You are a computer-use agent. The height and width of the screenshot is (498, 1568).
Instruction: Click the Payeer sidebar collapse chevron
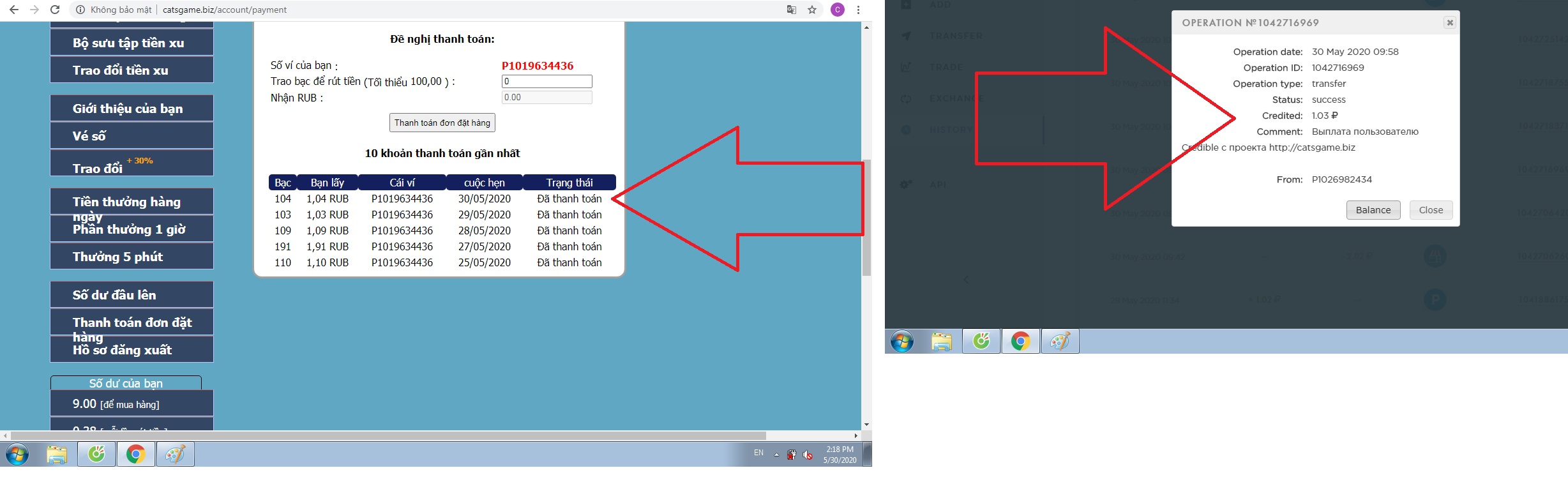point(966,280)
